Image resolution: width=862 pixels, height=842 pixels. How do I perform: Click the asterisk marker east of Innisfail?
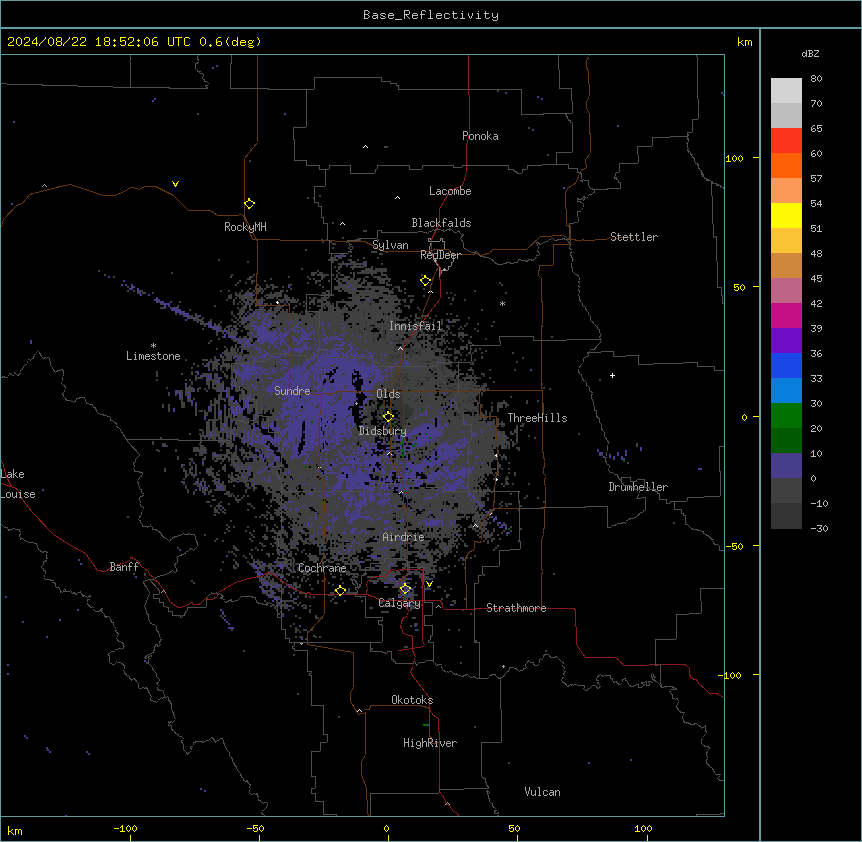pos(502,304)
